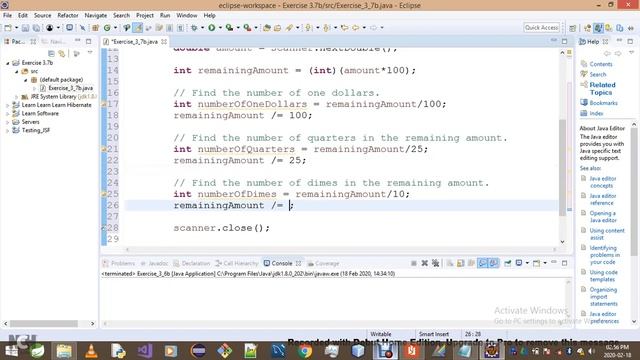The image size is (640, 360).
Task: Click Link with Editor icon in Package Explorer
Action: click(x=62, y=53)
